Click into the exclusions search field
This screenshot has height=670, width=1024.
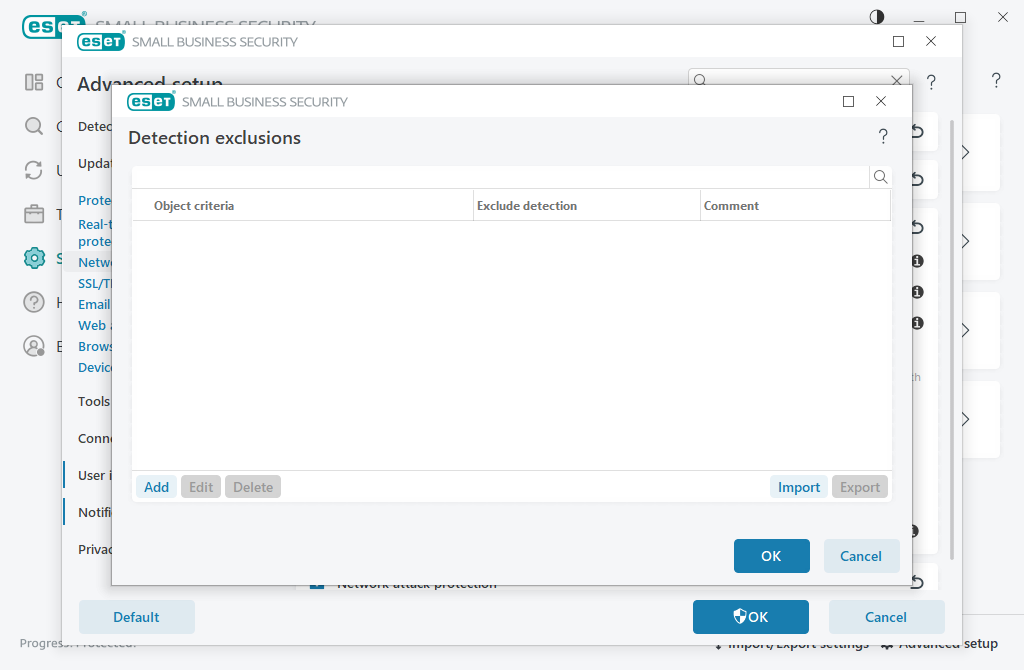(500, 177)
